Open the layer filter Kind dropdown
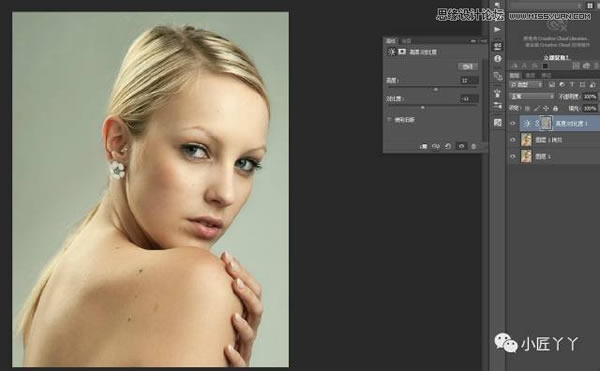The width and height of the screenshot is (600, 371). click(x=526, y=85)
